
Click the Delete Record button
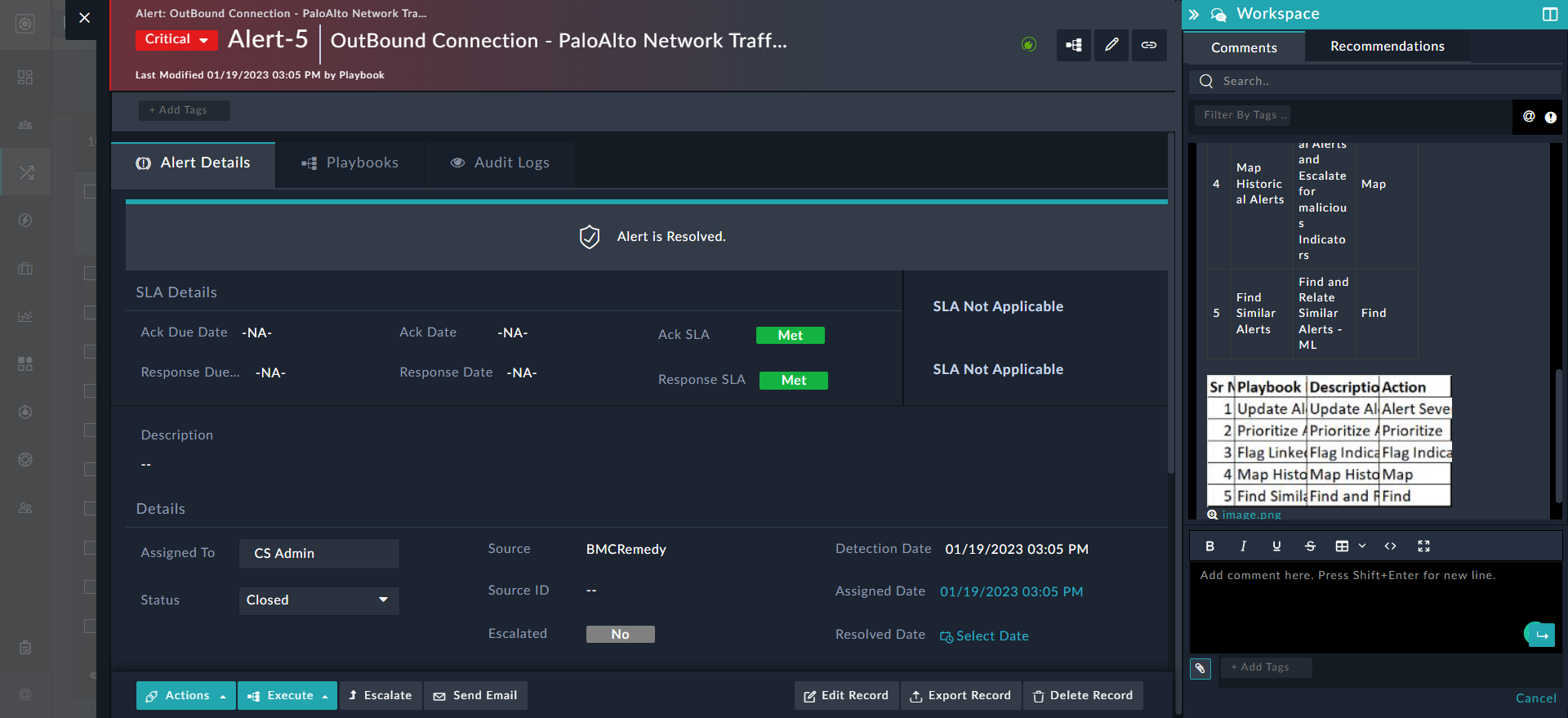(1083, 696)
